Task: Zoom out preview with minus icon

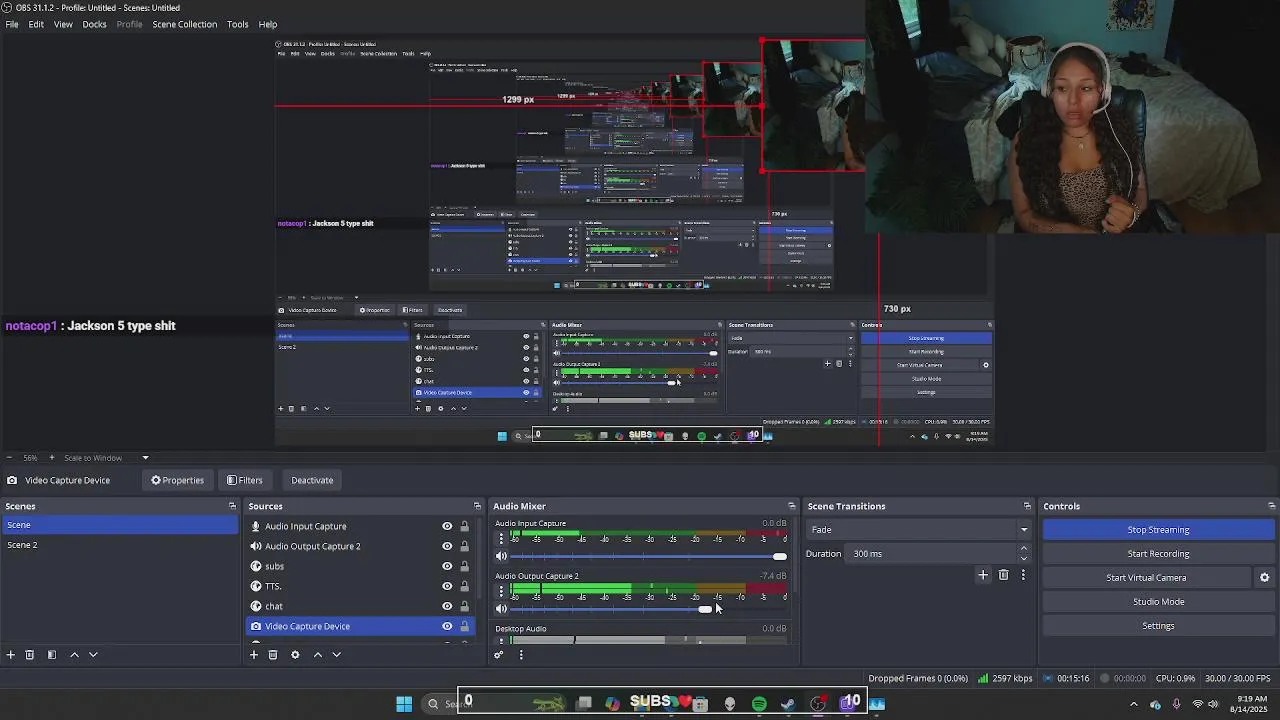Action: 10,458
